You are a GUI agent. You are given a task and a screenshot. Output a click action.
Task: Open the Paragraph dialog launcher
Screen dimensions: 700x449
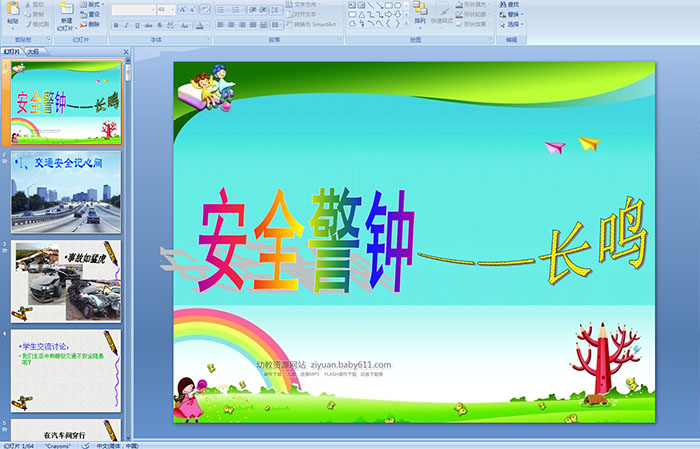[x=340, y=40]
